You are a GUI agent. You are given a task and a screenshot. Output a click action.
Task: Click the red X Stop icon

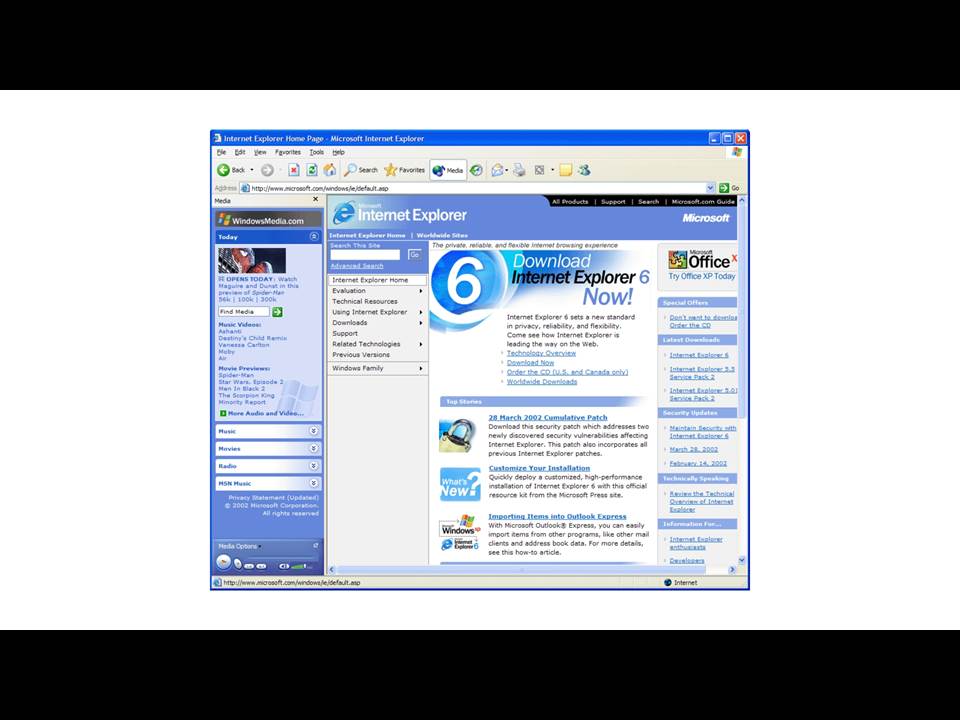click(x=294, y=170)
